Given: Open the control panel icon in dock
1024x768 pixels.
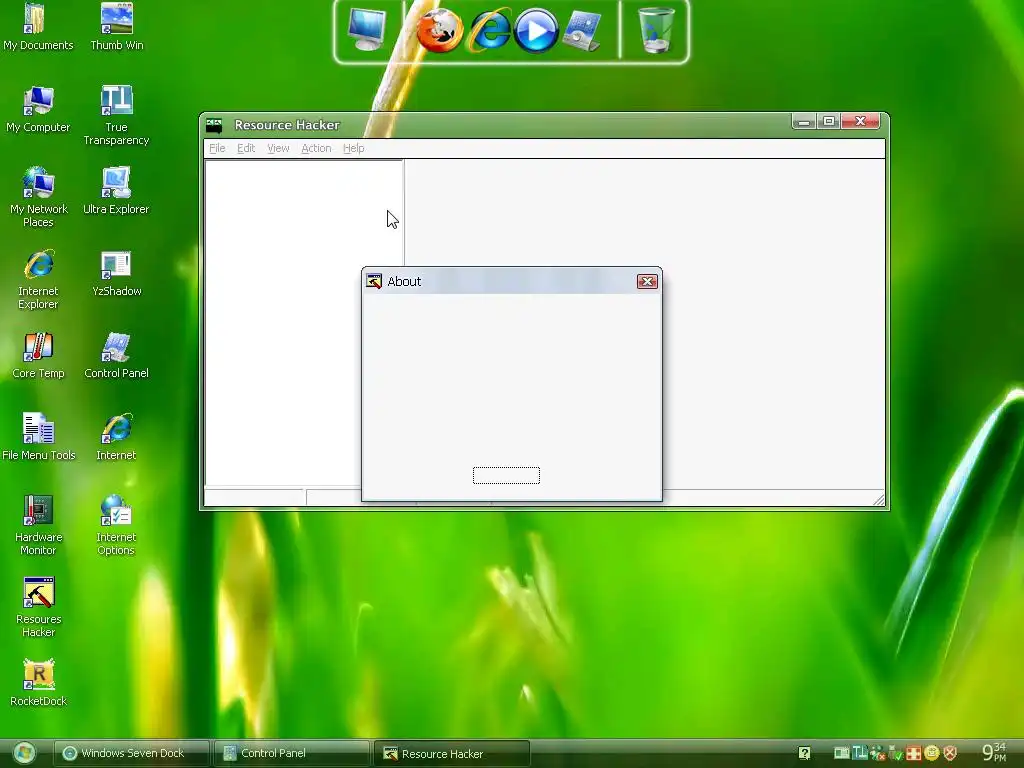Looking at the screenshot, I should pyautogui.click(x=581, y=31).
